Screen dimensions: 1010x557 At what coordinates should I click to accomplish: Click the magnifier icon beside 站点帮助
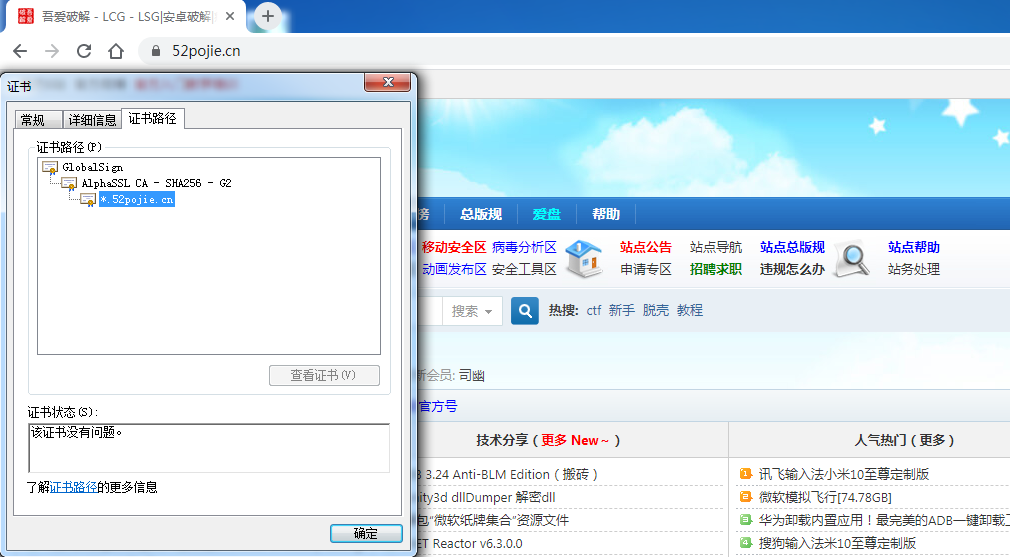853,258
